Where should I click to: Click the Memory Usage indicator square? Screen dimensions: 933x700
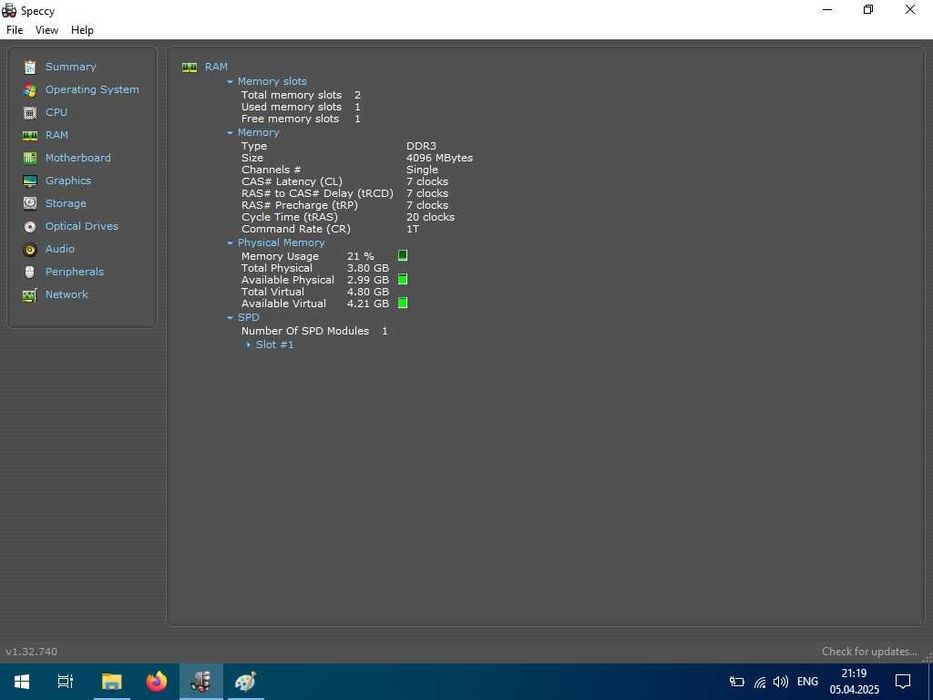tap(403, 255)
